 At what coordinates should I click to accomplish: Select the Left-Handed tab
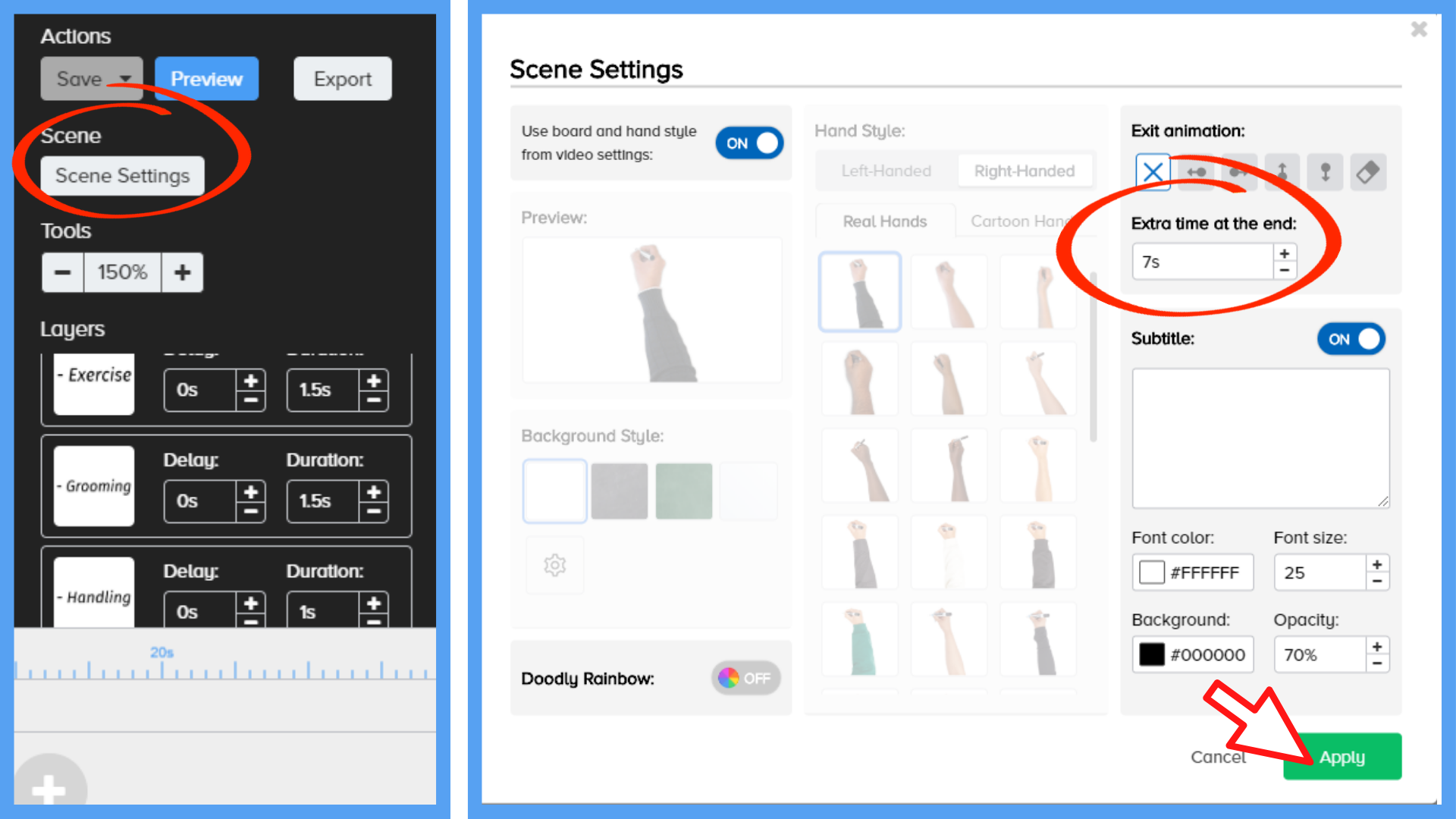click(x=886, y=171)
